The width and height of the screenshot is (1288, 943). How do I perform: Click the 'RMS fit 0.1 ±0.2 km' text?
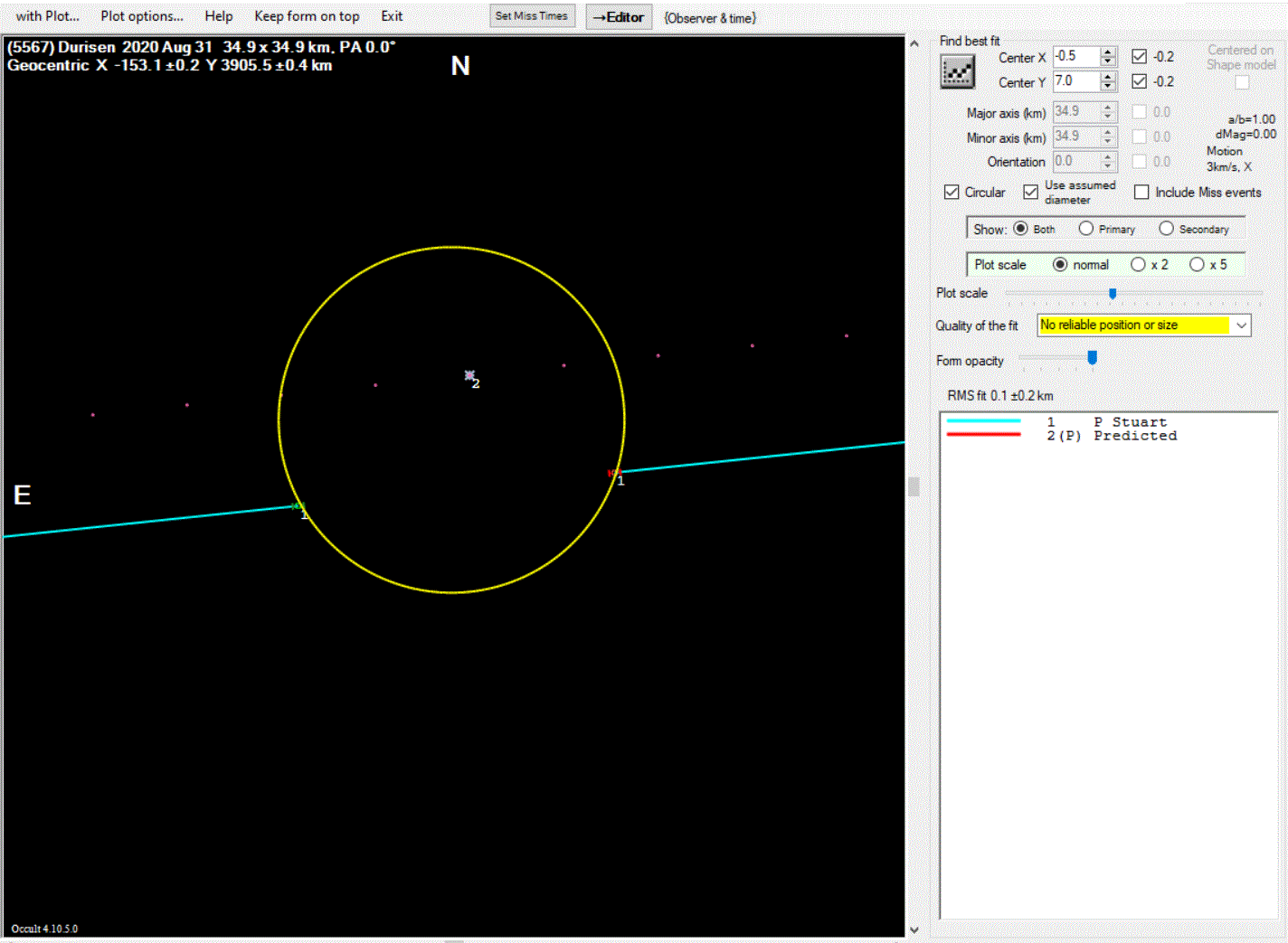click(1000, 395)
